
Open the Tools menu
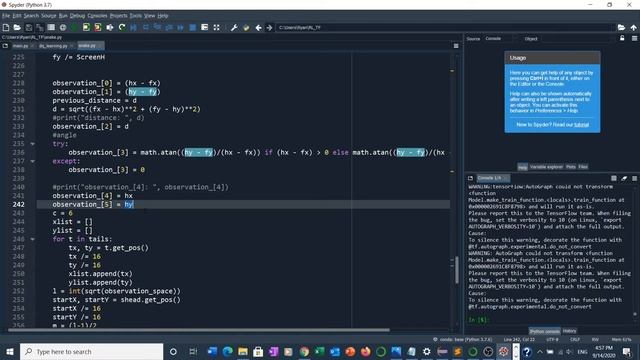pos(136,16)
